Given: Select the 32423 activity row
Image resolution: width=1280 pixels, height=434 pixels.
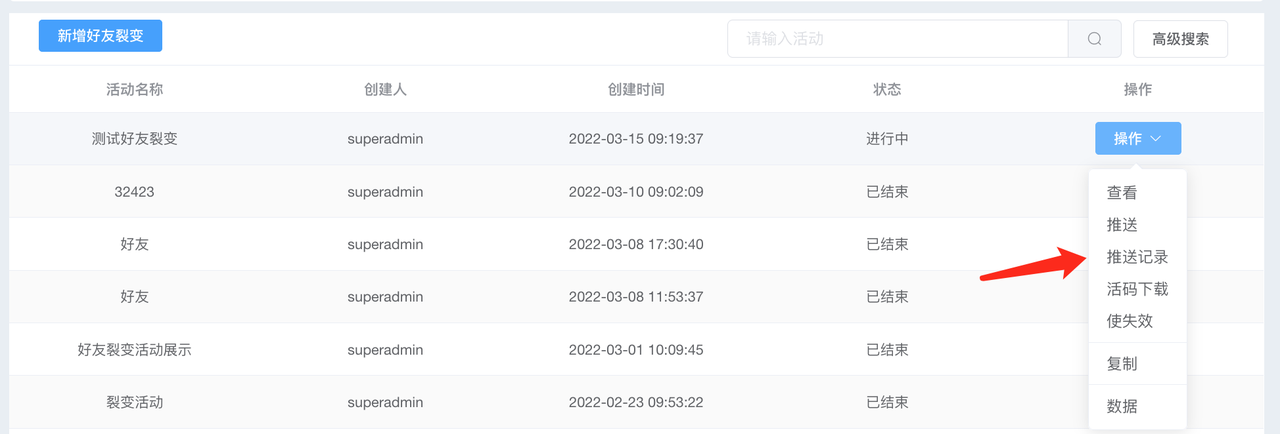Looking at the screenshot, I should pos(640,192).
